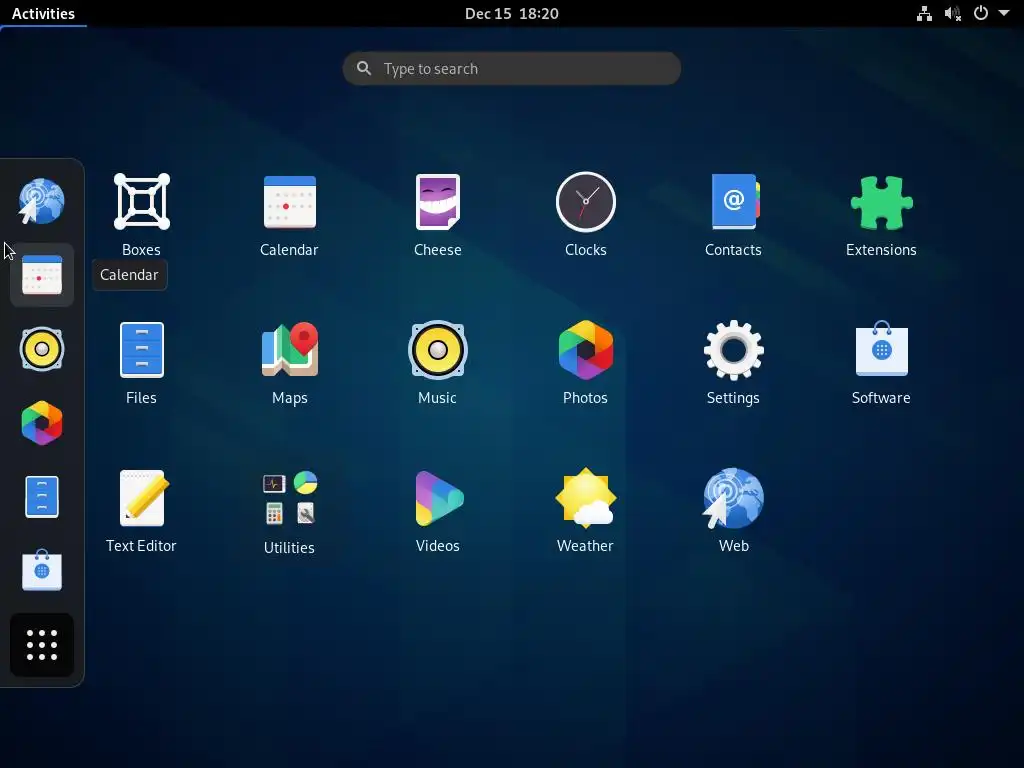
Task: Click the power icon in the top bar
Action: click(x=981, y=13)
